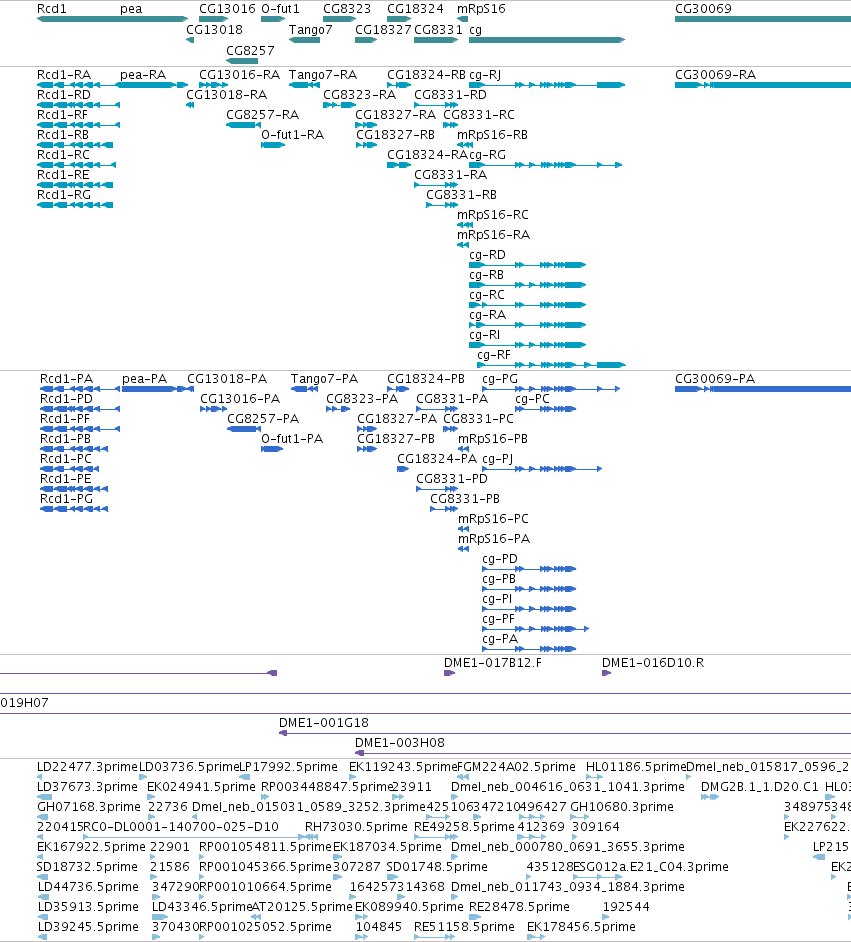The image size is (851, 942).
Task: Select the pea-RA transcript
Action: (x=143, y=74)
